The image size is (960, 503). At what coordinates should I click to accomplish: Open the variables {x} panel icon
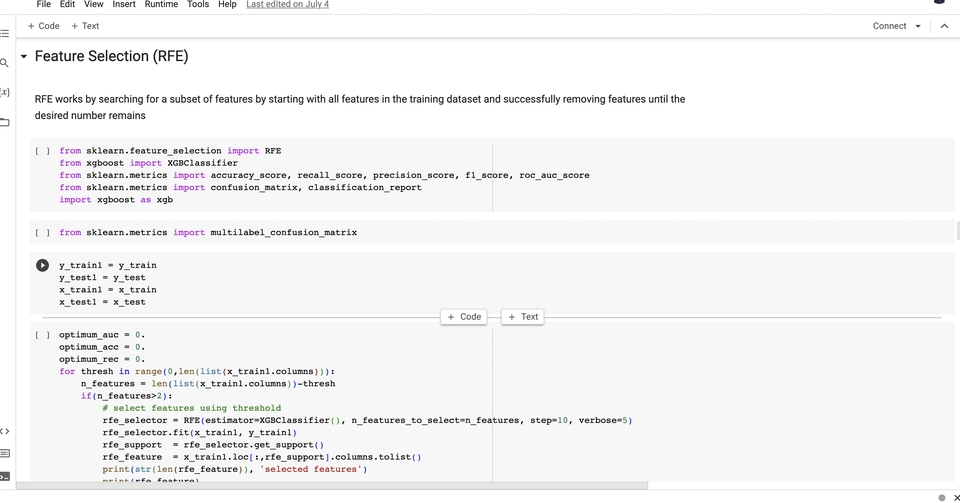coord(4,92)
